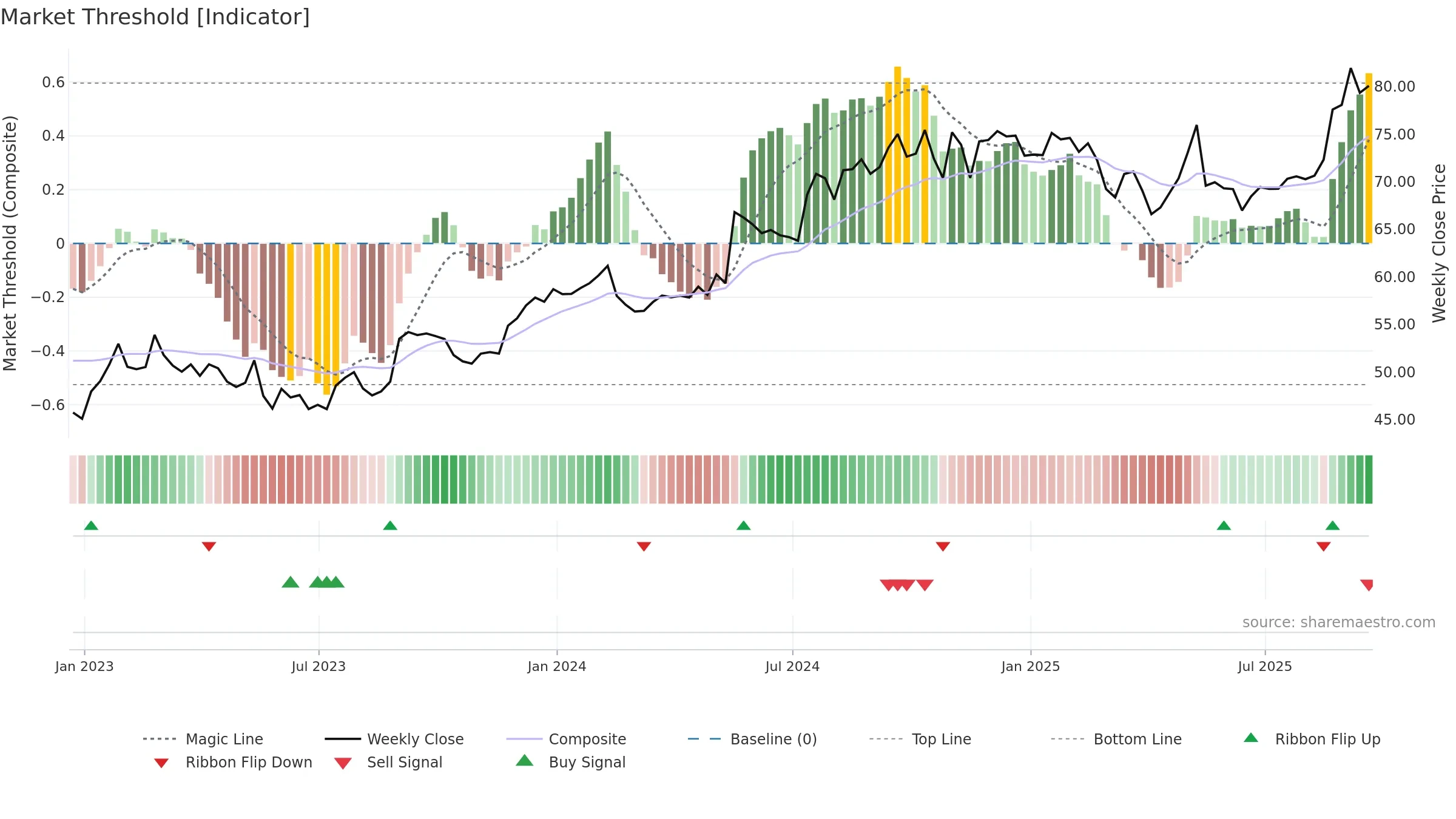Click the 0.6 left axis tick label
Viewport: 1456px width, 819px height.
click(53, 83)
